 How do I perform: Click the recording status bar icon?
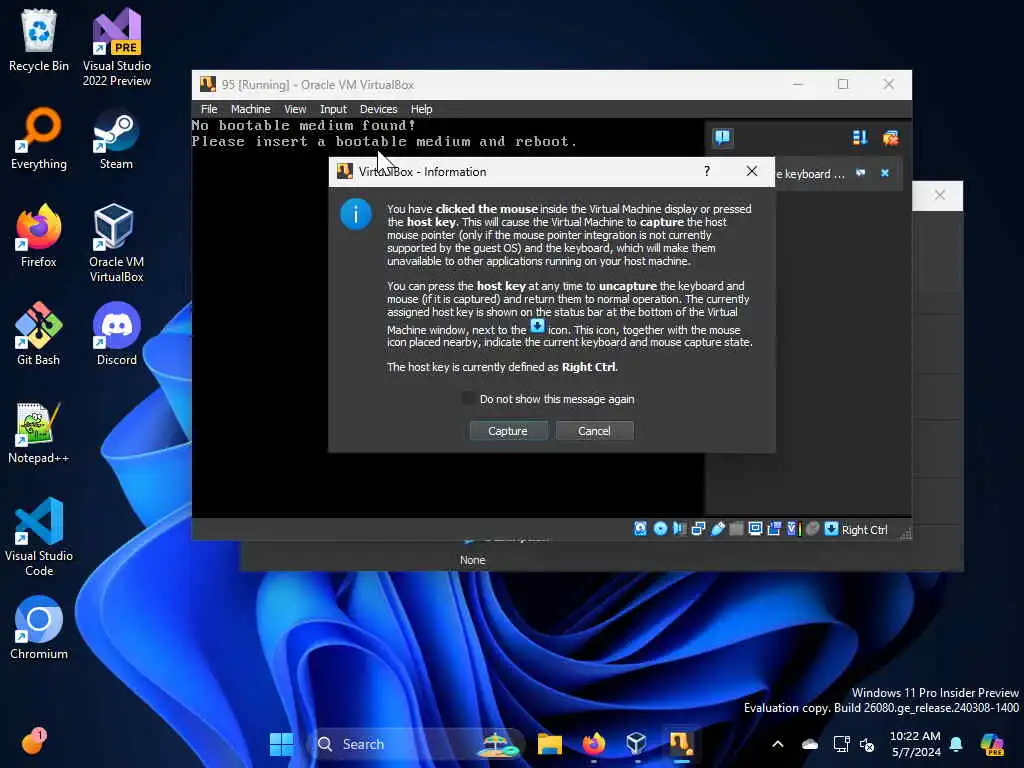775,529
